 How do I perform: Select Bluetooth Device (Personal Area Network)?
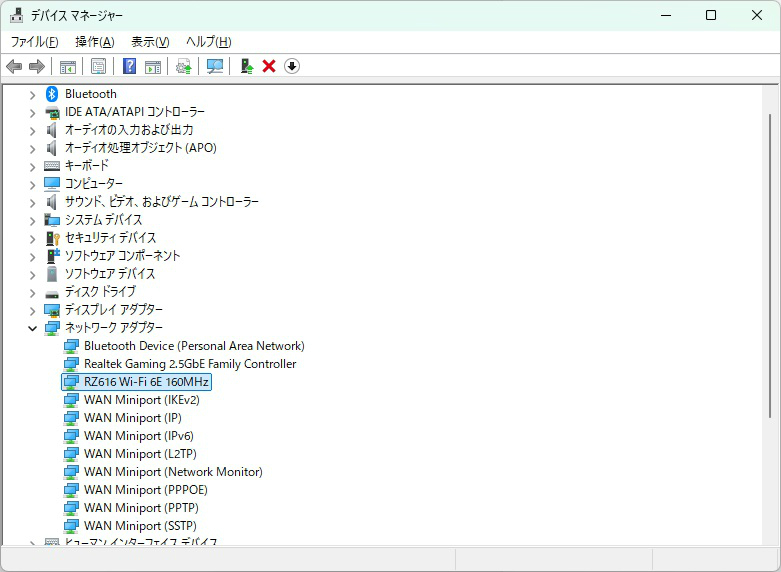click(194, 346)
